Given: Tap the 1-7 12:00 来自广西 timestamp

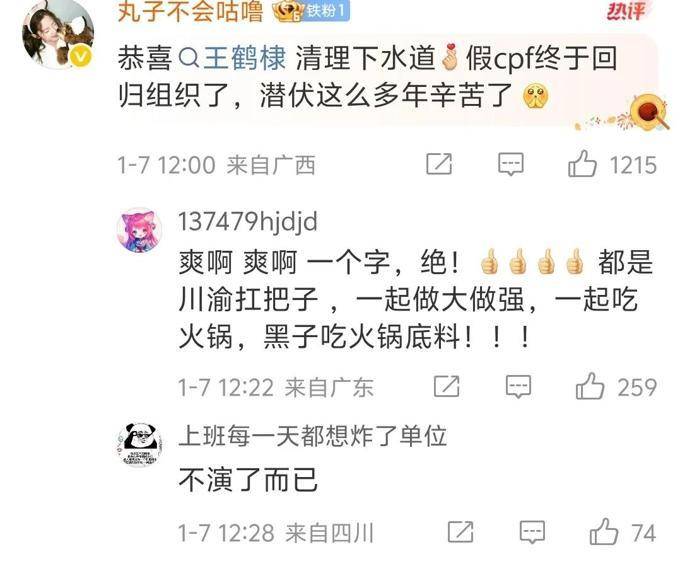Looking at the screenshot, I should click(x=216, y=165).
